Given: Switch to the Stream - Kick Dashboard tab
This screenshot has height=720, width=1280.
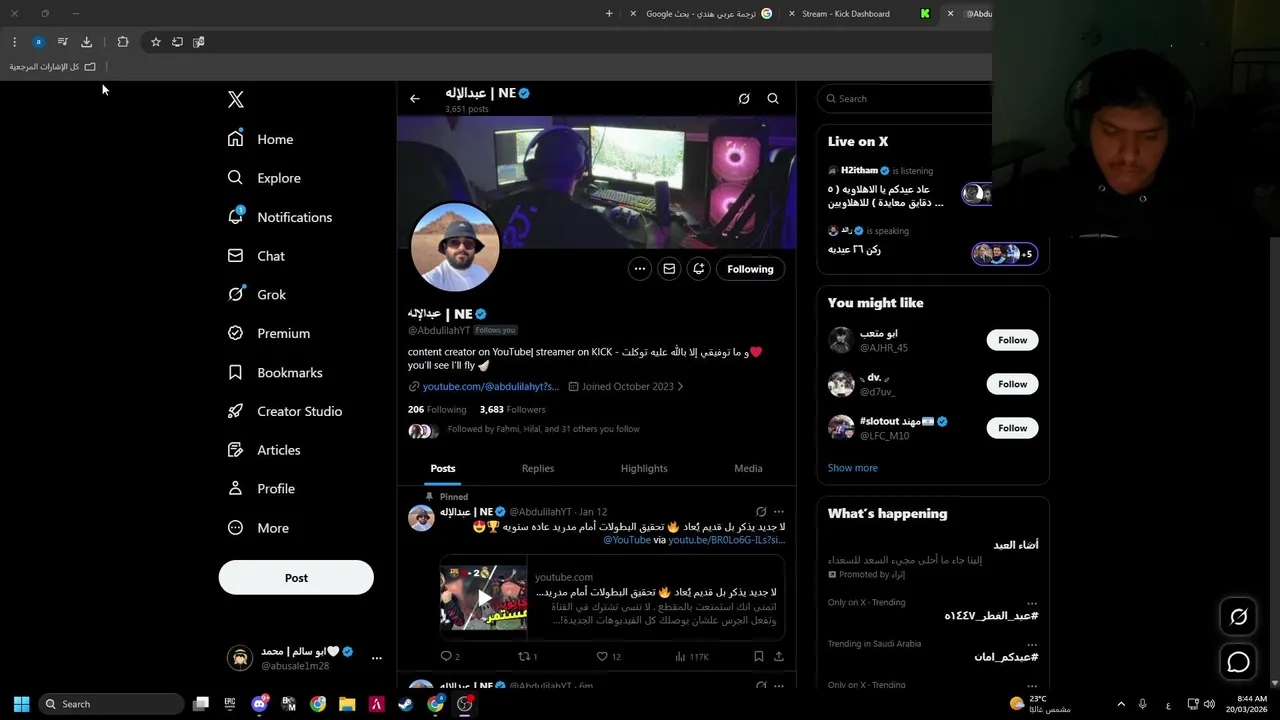Looking at the screenshot, I should [846, 14].
